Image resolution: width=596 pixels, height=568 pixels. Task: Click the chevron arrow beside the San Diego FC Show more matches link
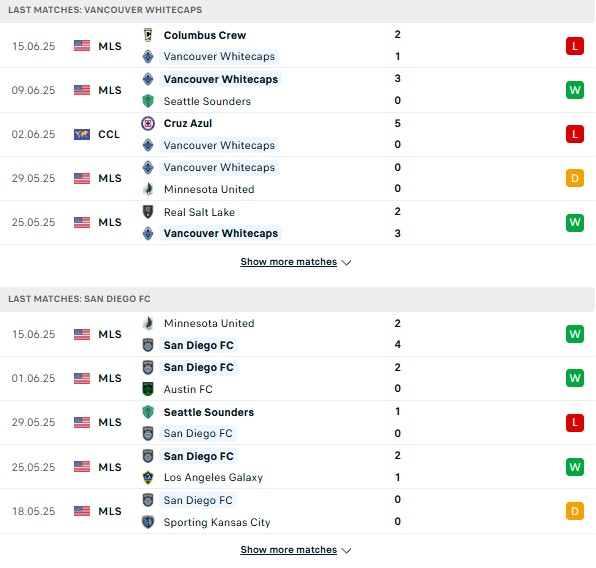pos(346,551)
